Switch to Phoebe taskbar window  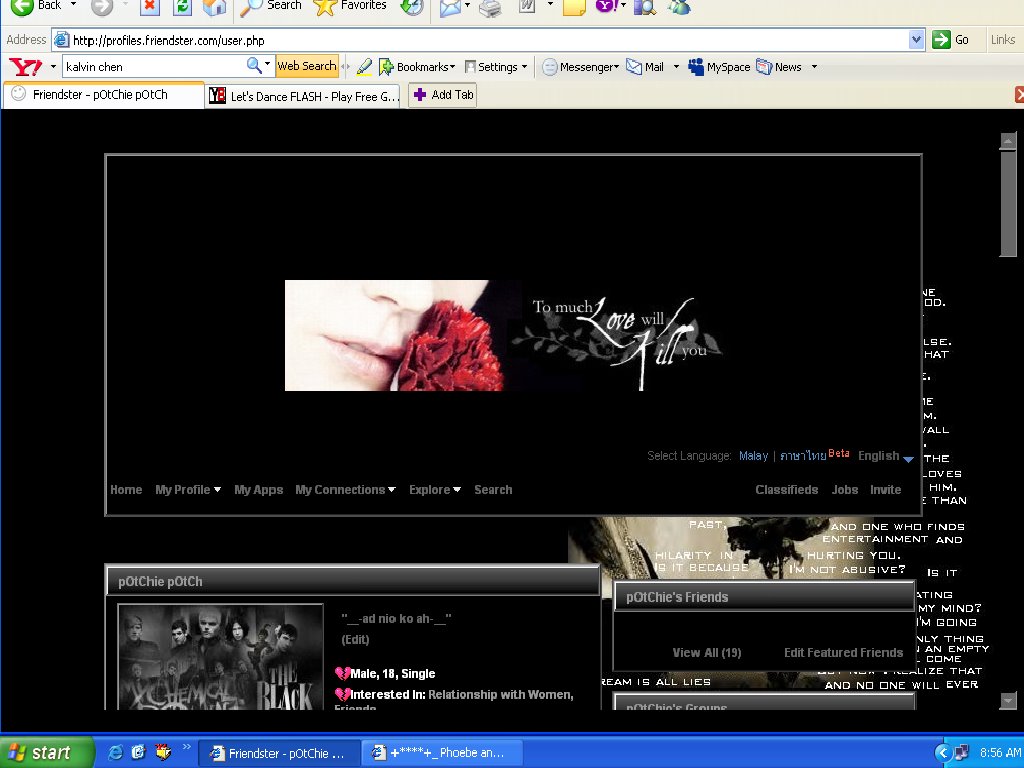442,753
